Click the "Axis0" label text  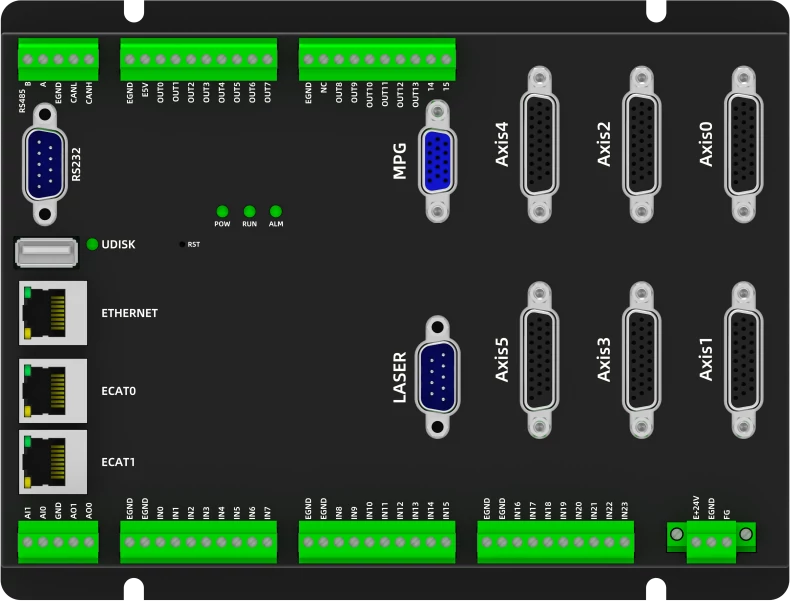[x=706, y=144]
